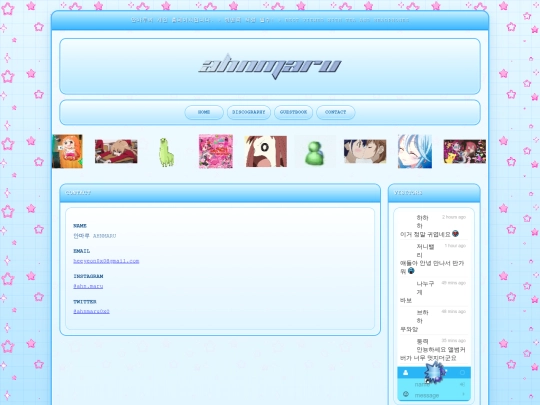Click the ahnmaru logo banner

270,66
